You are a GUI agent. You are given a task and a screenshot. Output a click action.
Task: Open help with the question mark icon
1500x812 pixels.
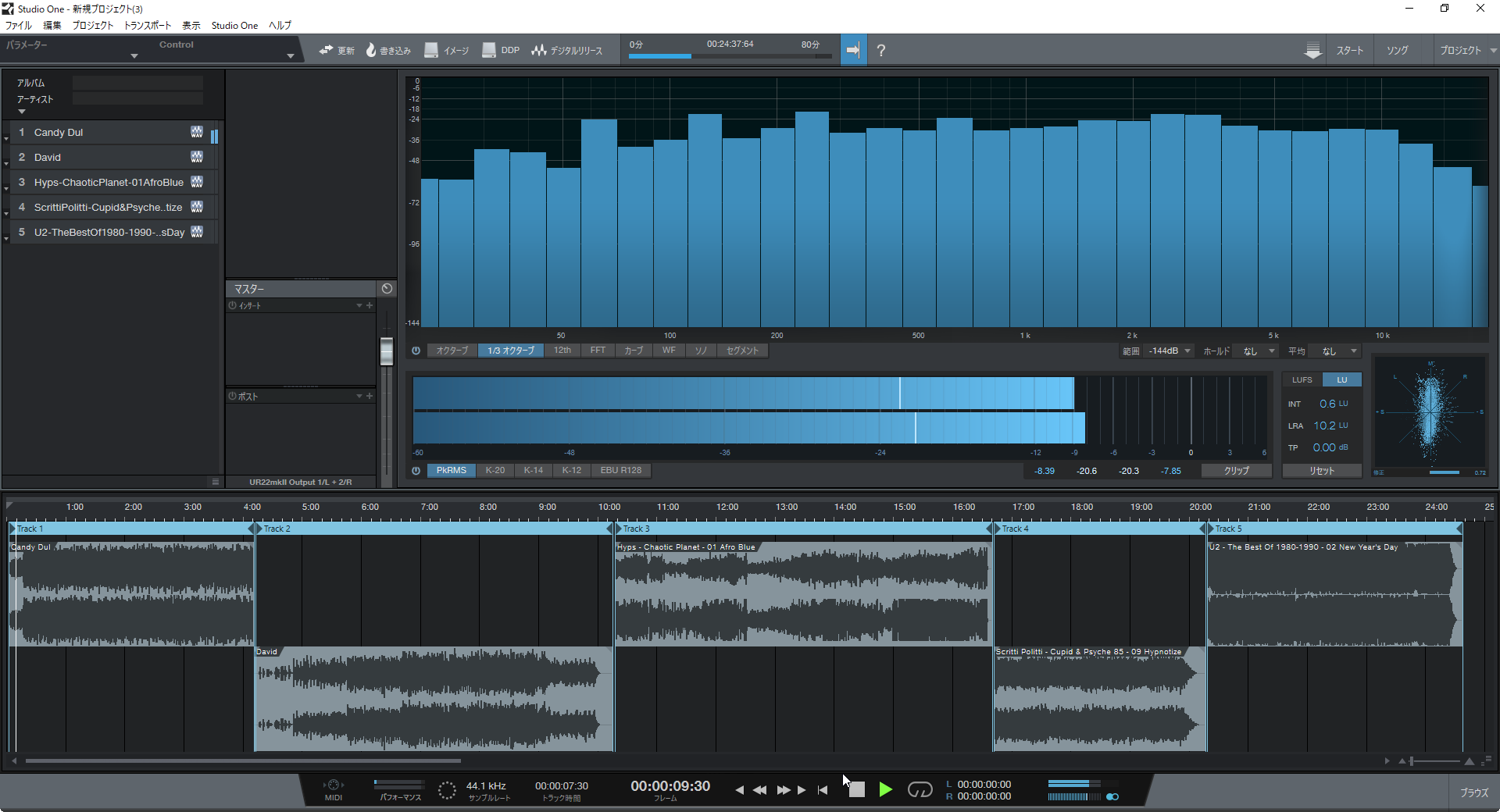[881, 51]
